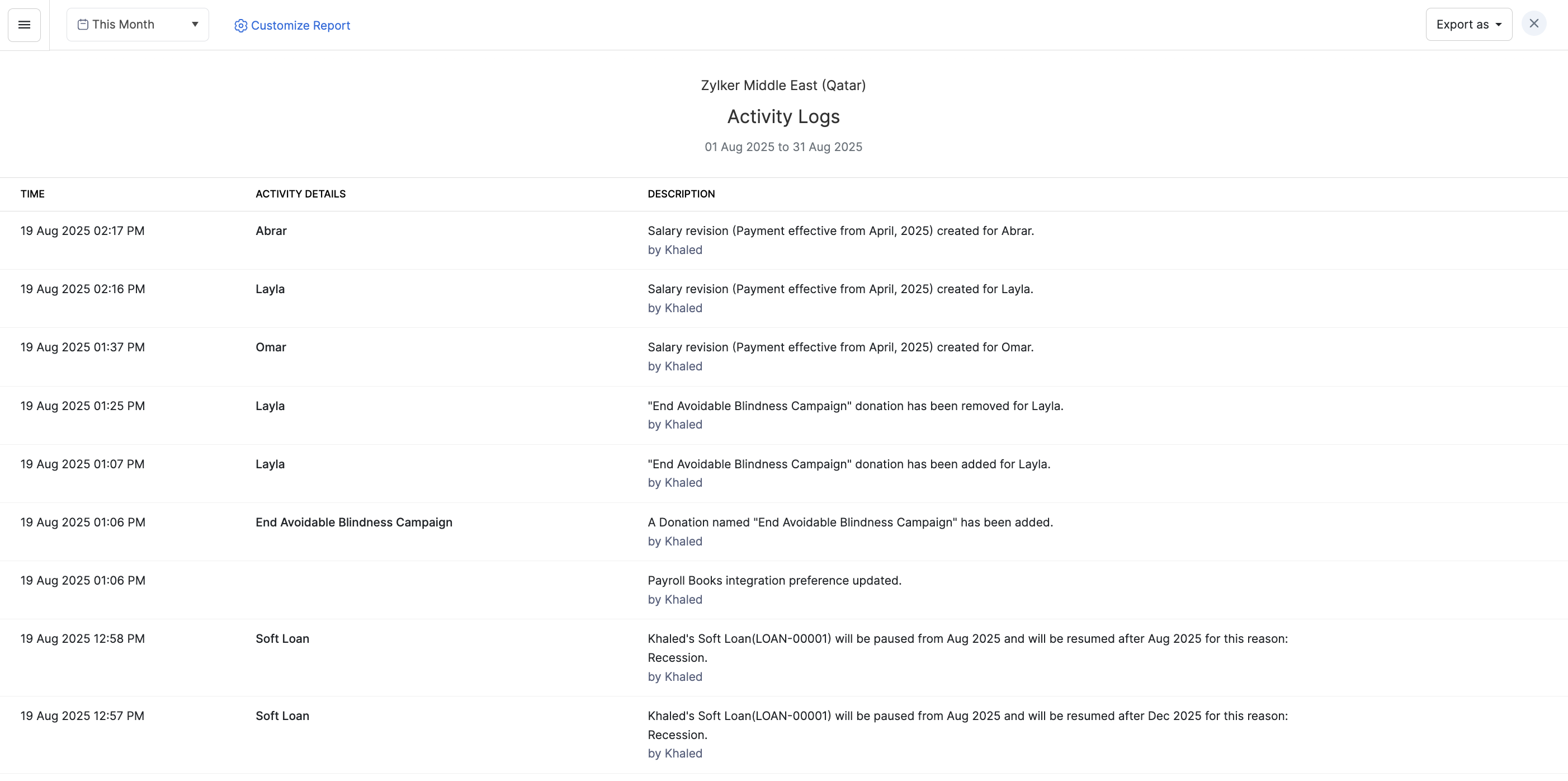The width and height of the screenshot is (1568, 781).
Task: Click the TIME column header
Action: pyautogui.click(x=32, y=194)
